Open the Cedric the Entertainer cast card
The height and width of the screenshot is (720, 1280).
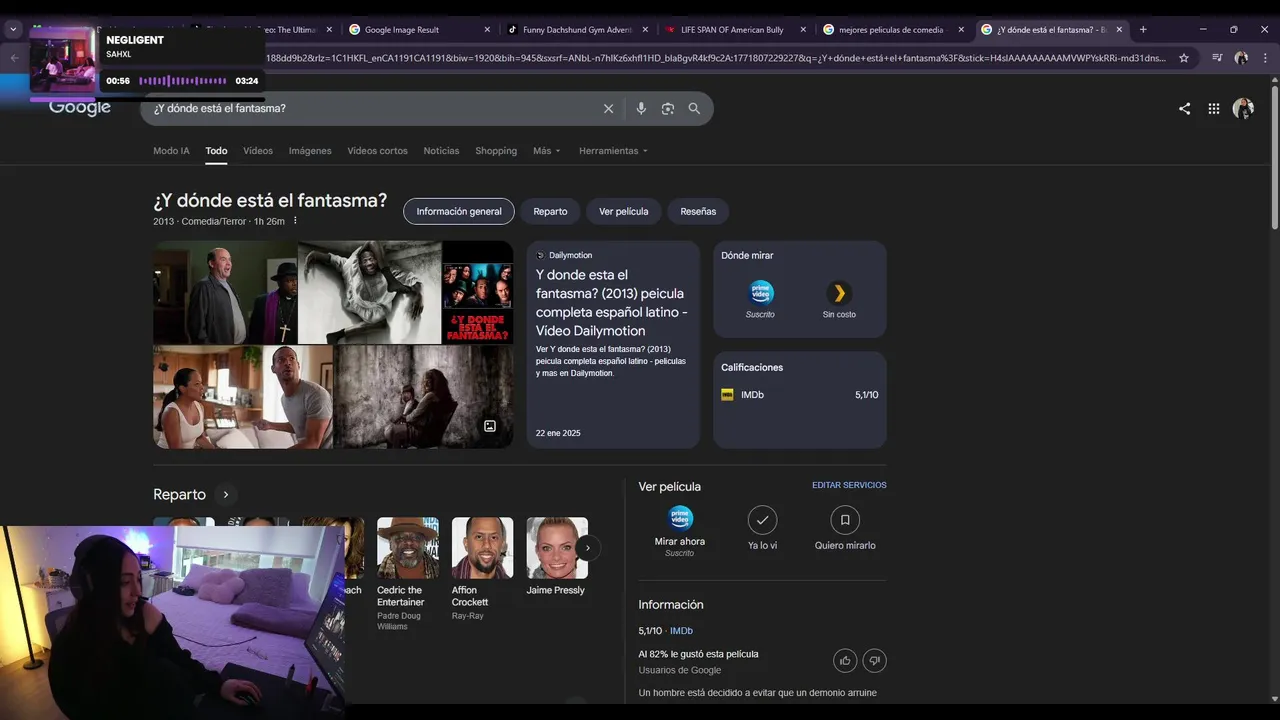pyautogui.click(x=407, y=573)
